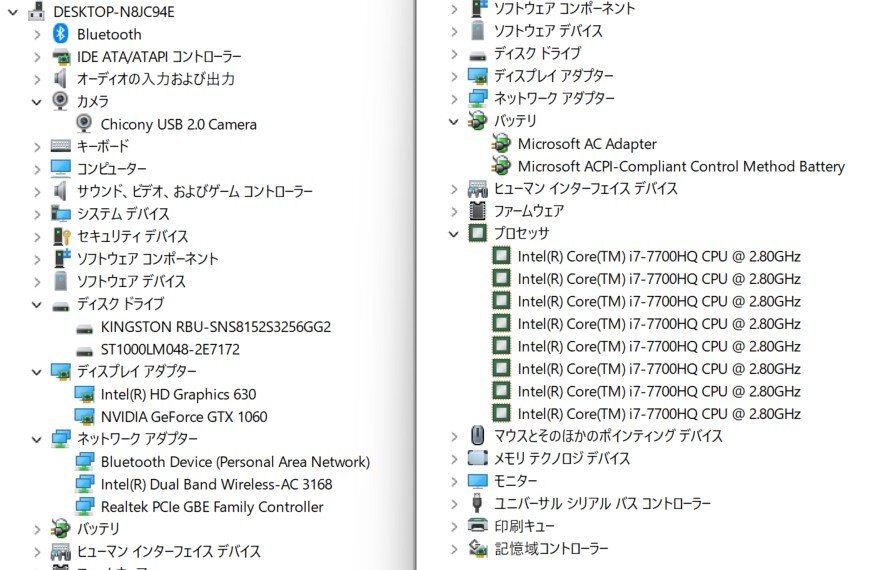Click the ファームウェア label text
The image size is (880, 570).
529,211
